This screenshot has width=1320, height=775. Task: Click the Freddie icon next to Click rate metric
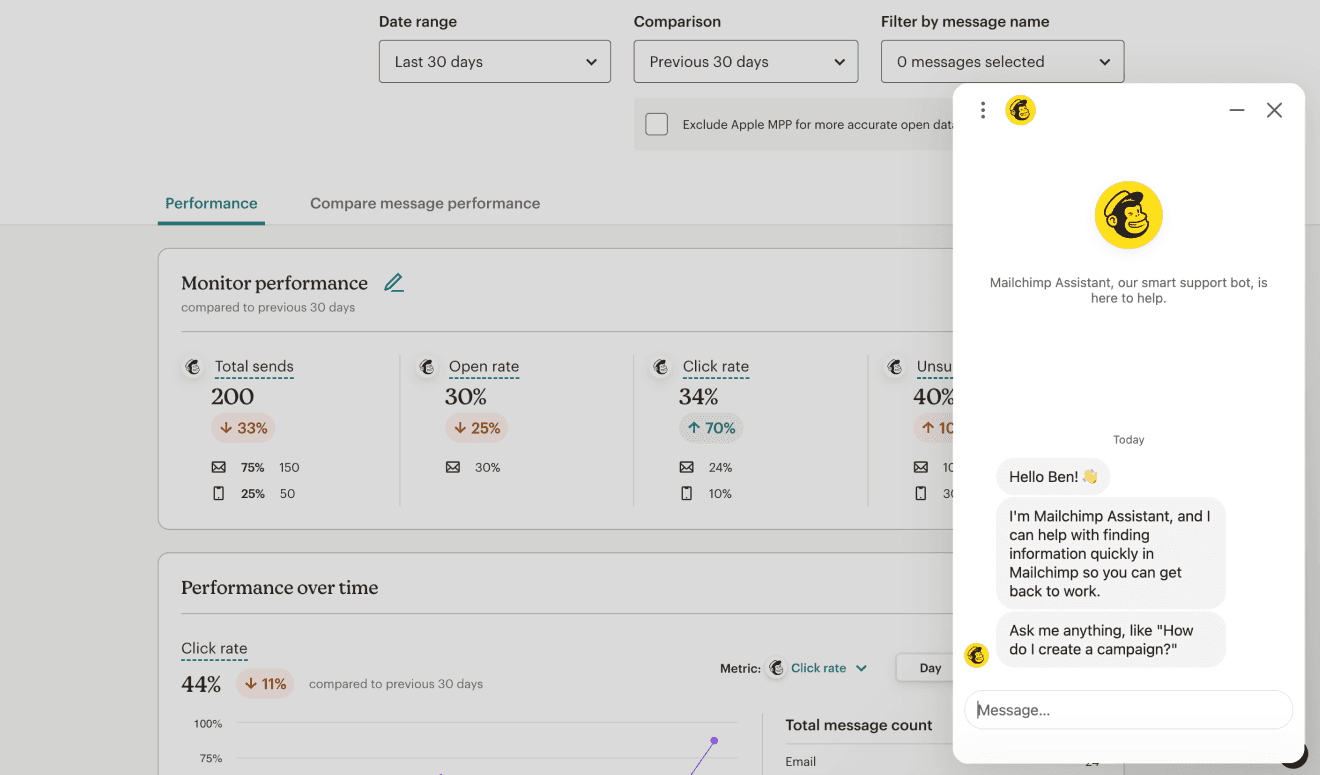(661, 367)
